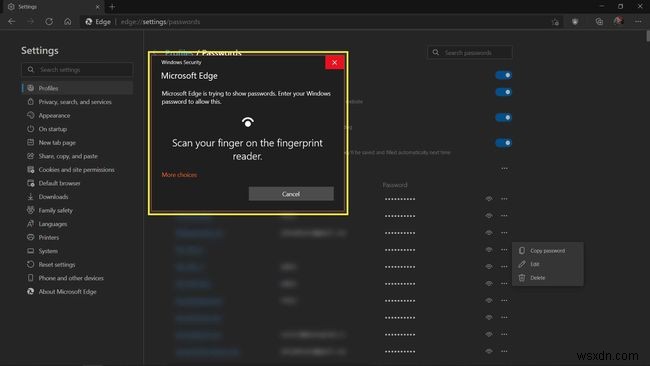Click the page vertical scrollbar thumb
The width and height of the screenshot is (650, 366).
click(x=648, y=36)
